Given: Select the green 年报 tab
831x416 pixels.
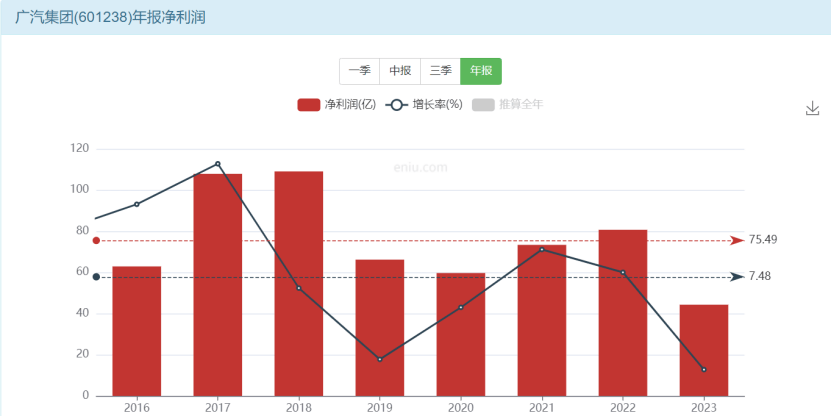Looking at the screenshot, I should [481, 71].
